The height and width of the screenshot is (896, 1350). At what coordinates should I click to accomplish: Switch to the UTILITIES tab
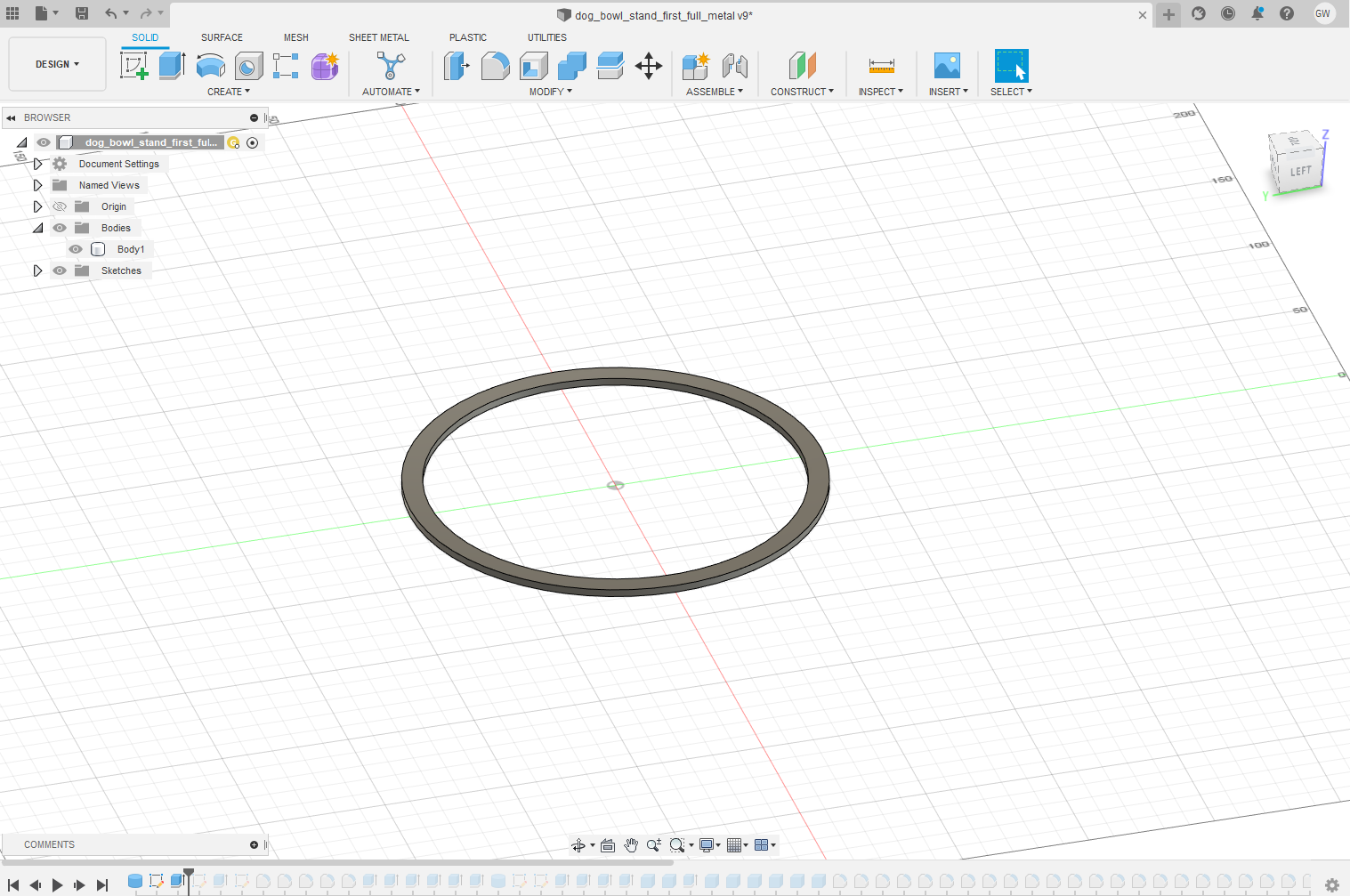click(547, 37)
